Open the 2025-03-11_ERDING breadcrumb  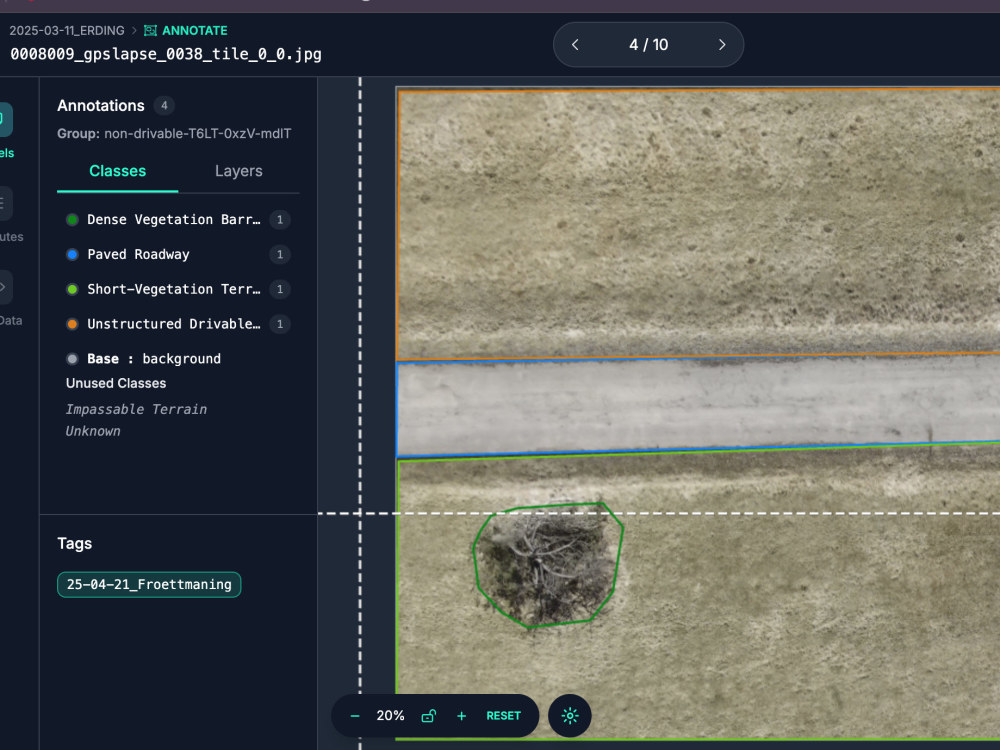pos(67,31)
